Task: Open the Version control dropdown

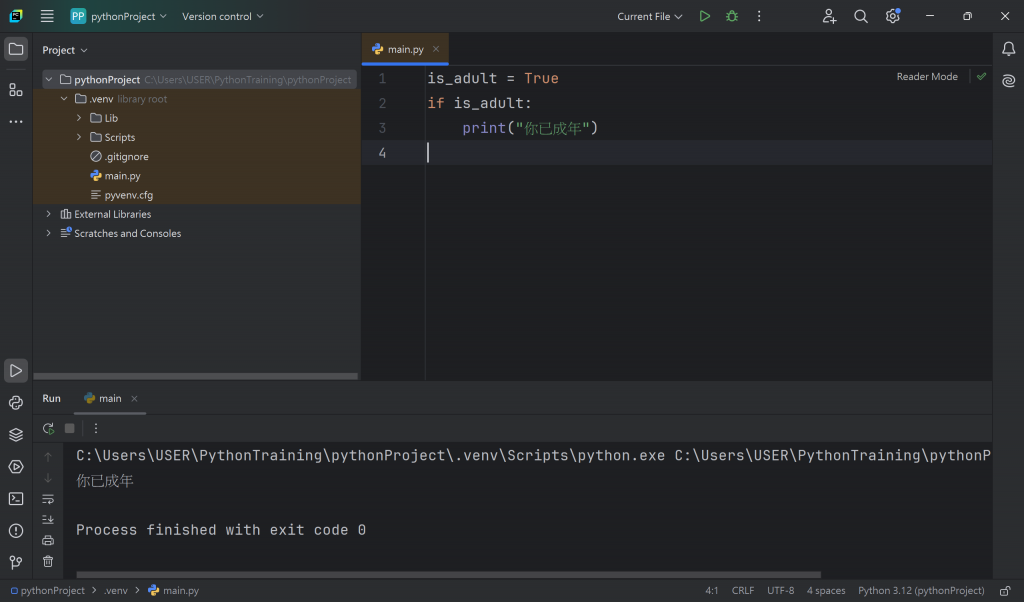Action: pos(223,16)
